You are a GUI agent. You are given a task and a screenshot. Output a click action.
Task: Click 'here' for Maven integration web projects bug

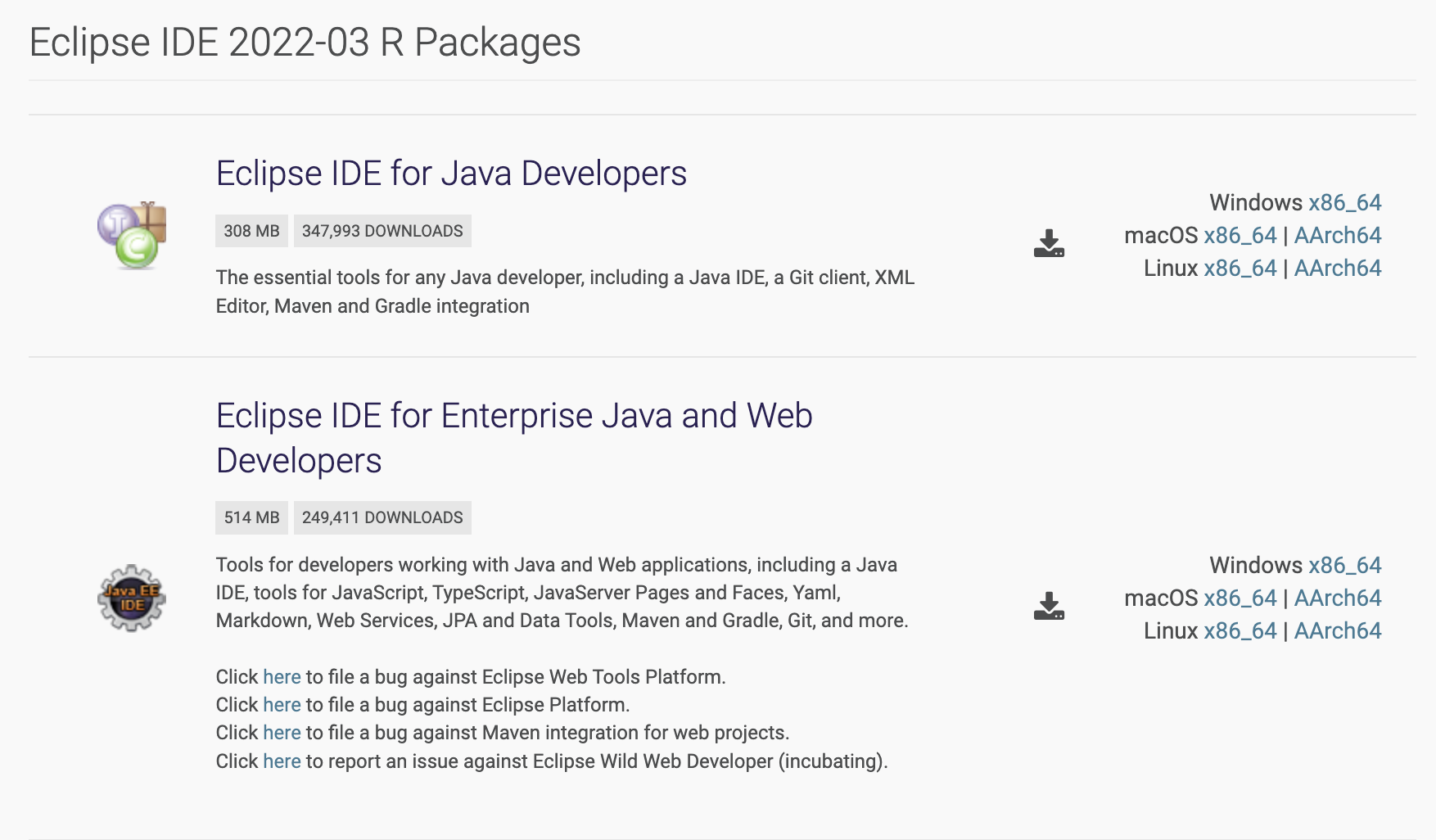282,733
